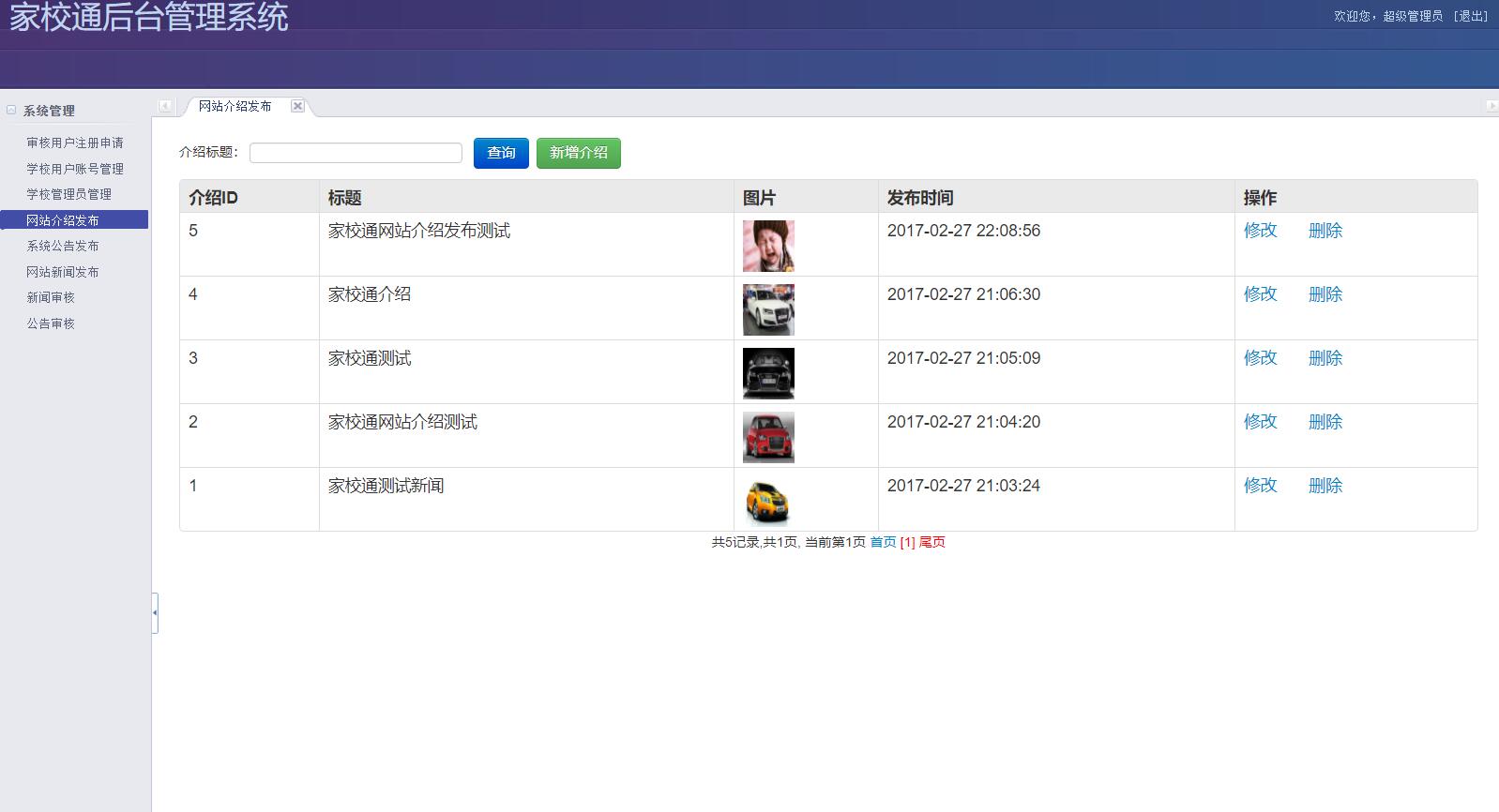Go to 首页 in pagination
The width and height of the screenshot is (1499, 812).
[x=884, y=542]
